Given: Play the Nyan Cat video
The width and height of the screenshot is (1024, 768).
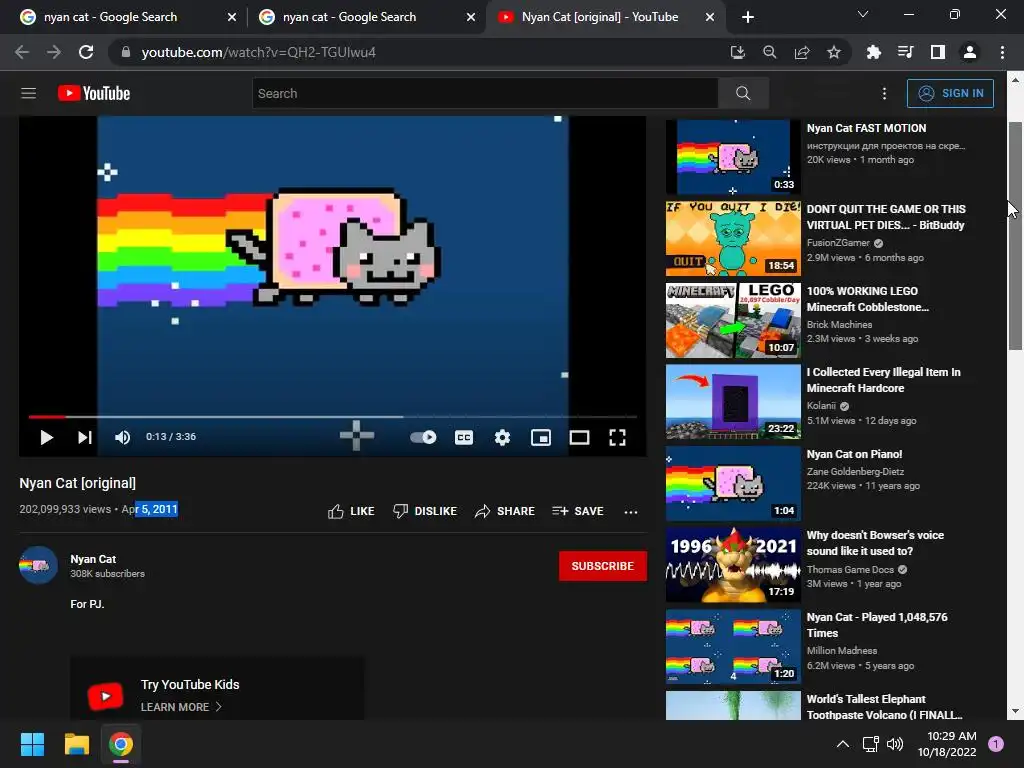Looking at the screenshot, I should click(x=46, y=437).
